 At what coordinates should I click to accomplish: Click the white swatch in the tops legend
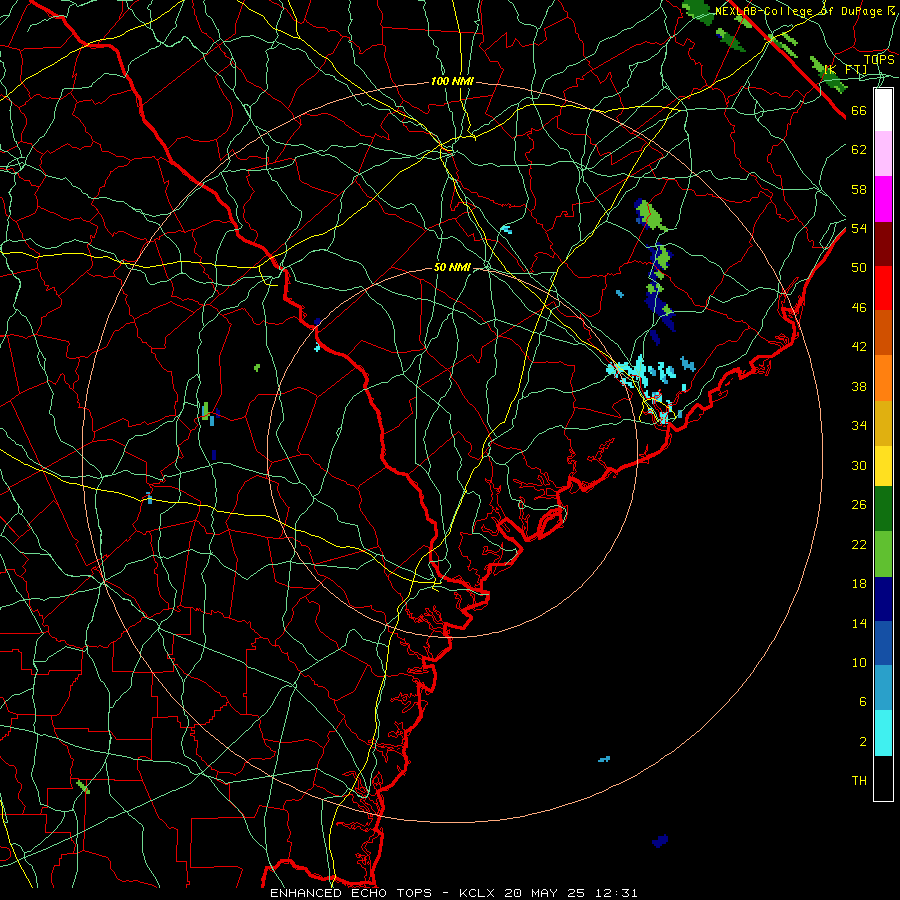(883, 110)
